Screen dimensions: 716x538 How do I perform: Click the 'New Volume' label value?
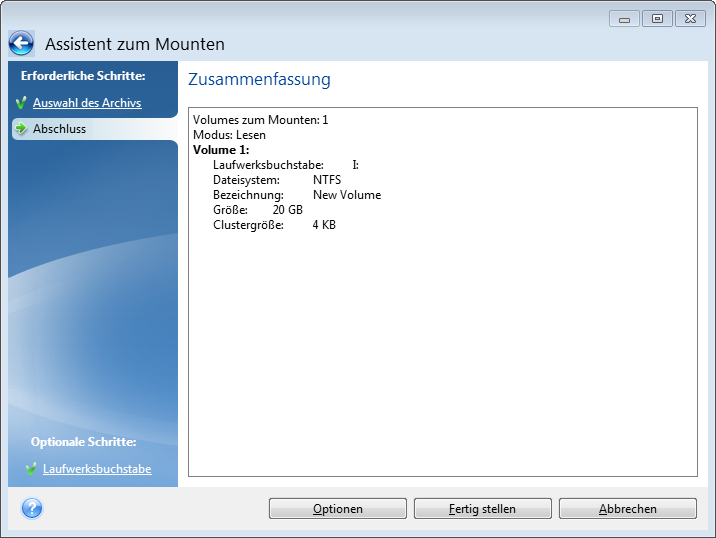coord(347,195)
